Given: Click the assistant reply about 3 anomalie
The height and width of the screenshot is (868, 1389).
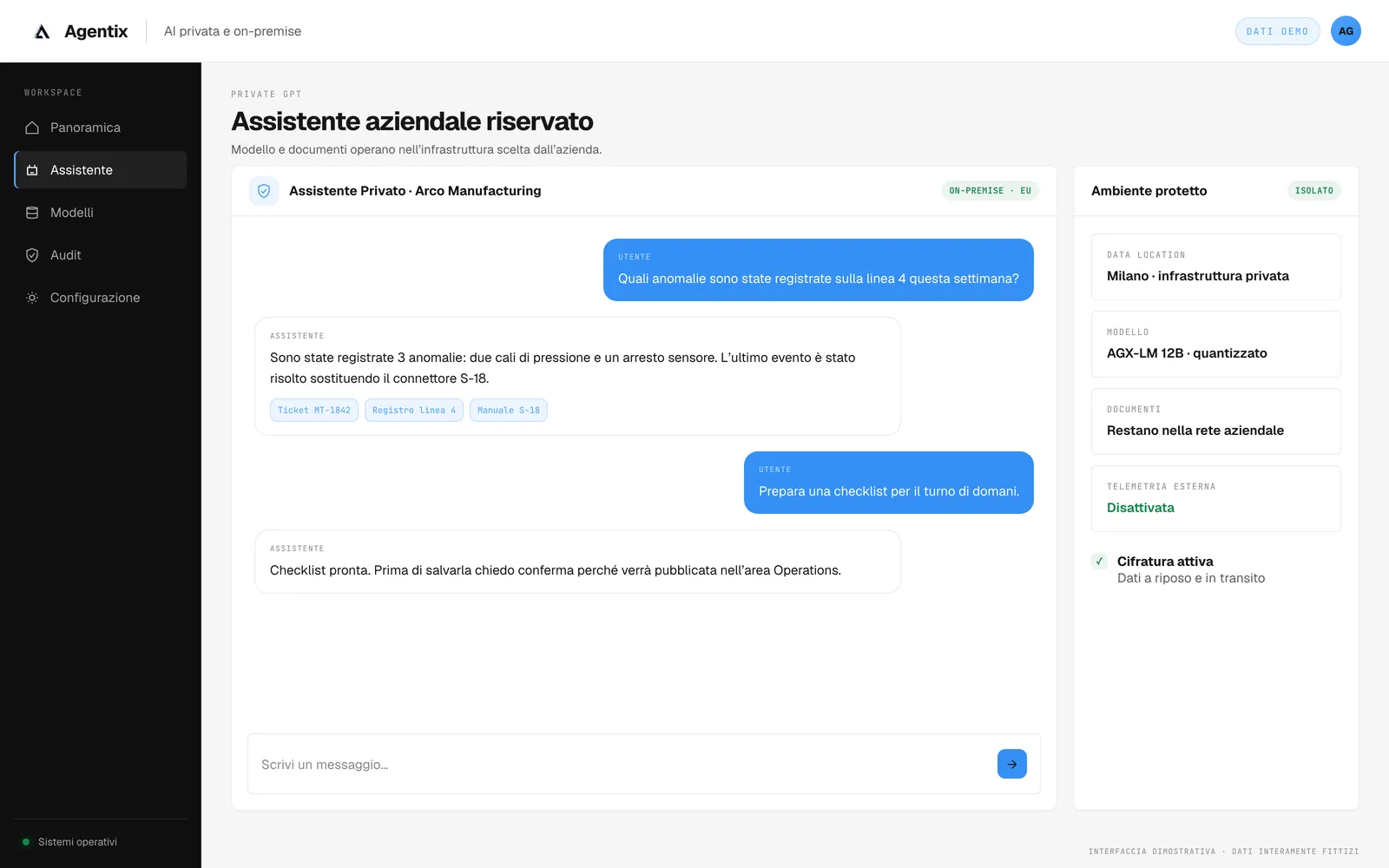Looking at the screenshot, I should [x=577, y=376].
